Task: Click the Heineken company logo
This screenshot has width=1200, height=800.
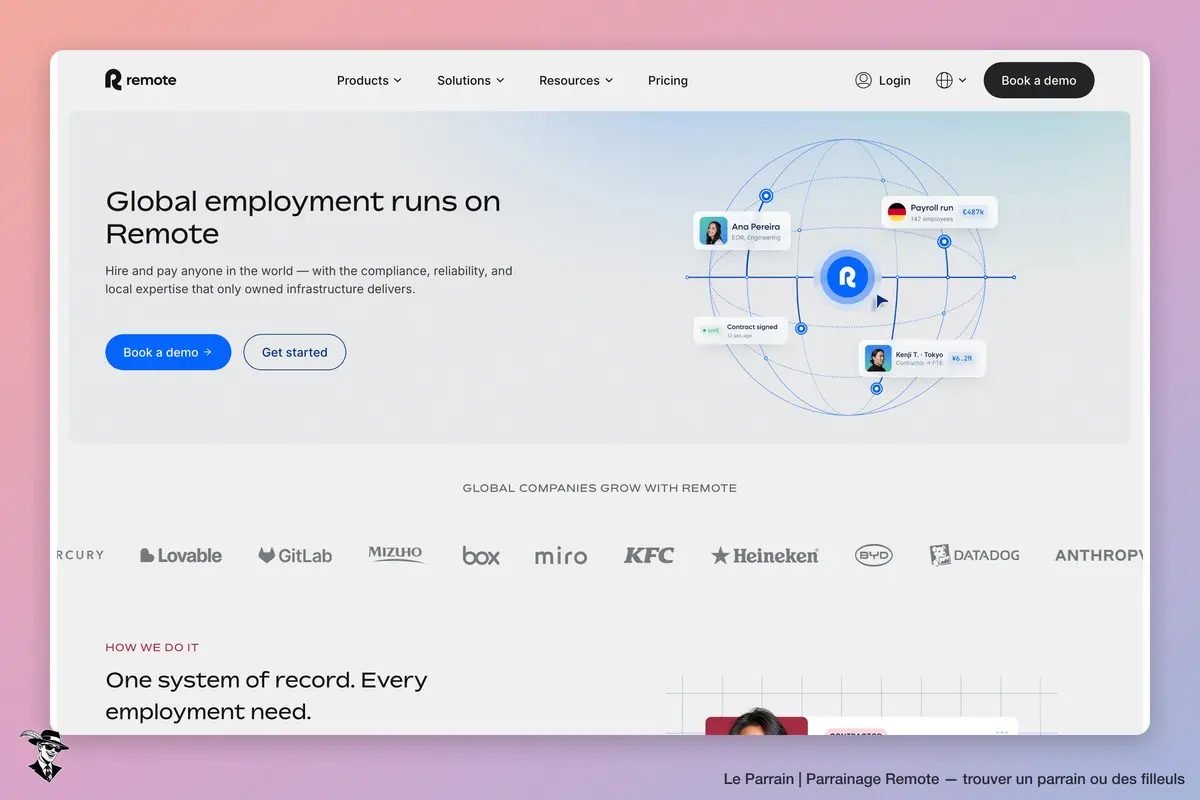Action: [765, 555]
